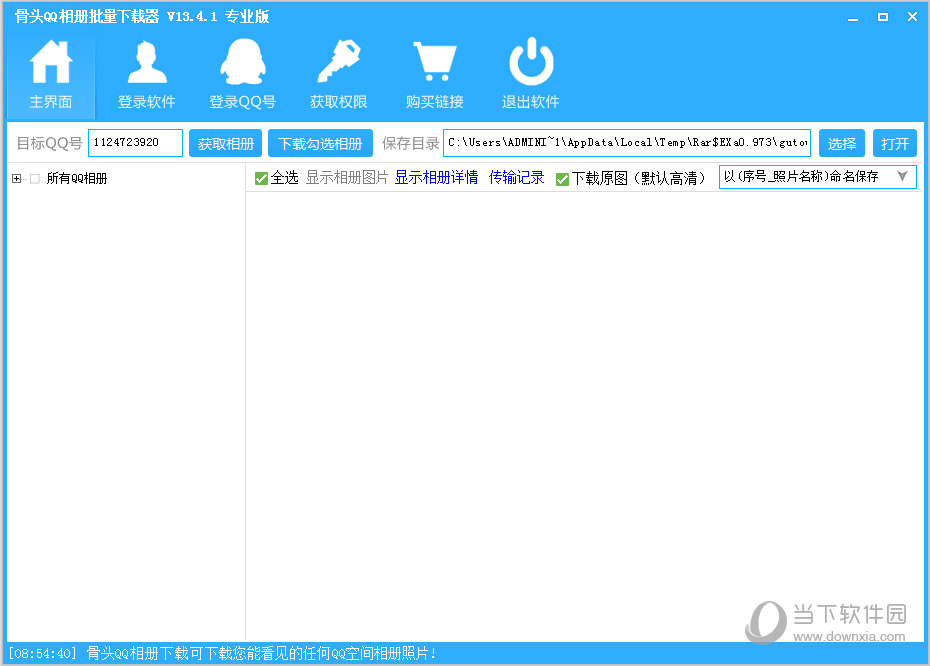This screenshot has height=666, width=930.
Task: Click the 获取相册 button
Action: [225, 144]
